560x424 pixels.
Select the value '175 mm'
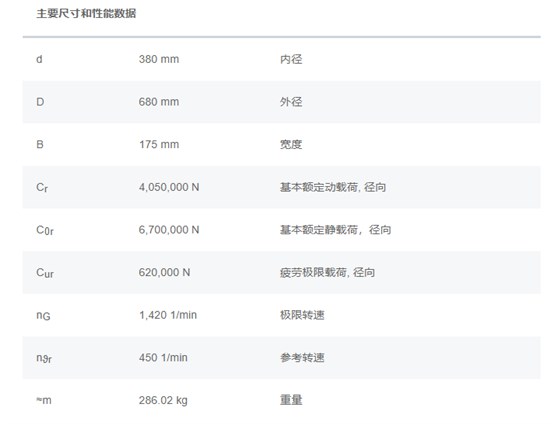tap(159, 144)
